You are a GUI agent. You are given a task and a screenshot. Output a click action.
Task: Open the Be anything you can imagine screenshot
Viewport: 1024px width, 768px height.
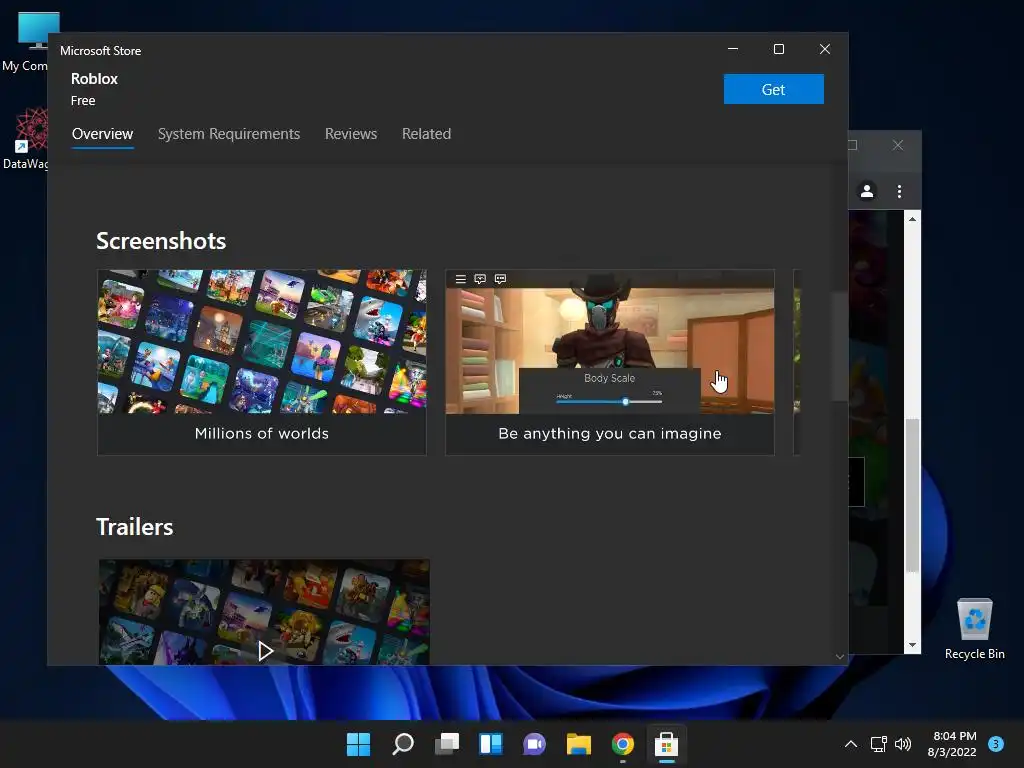pyautogui.click(x=610, y=362)
